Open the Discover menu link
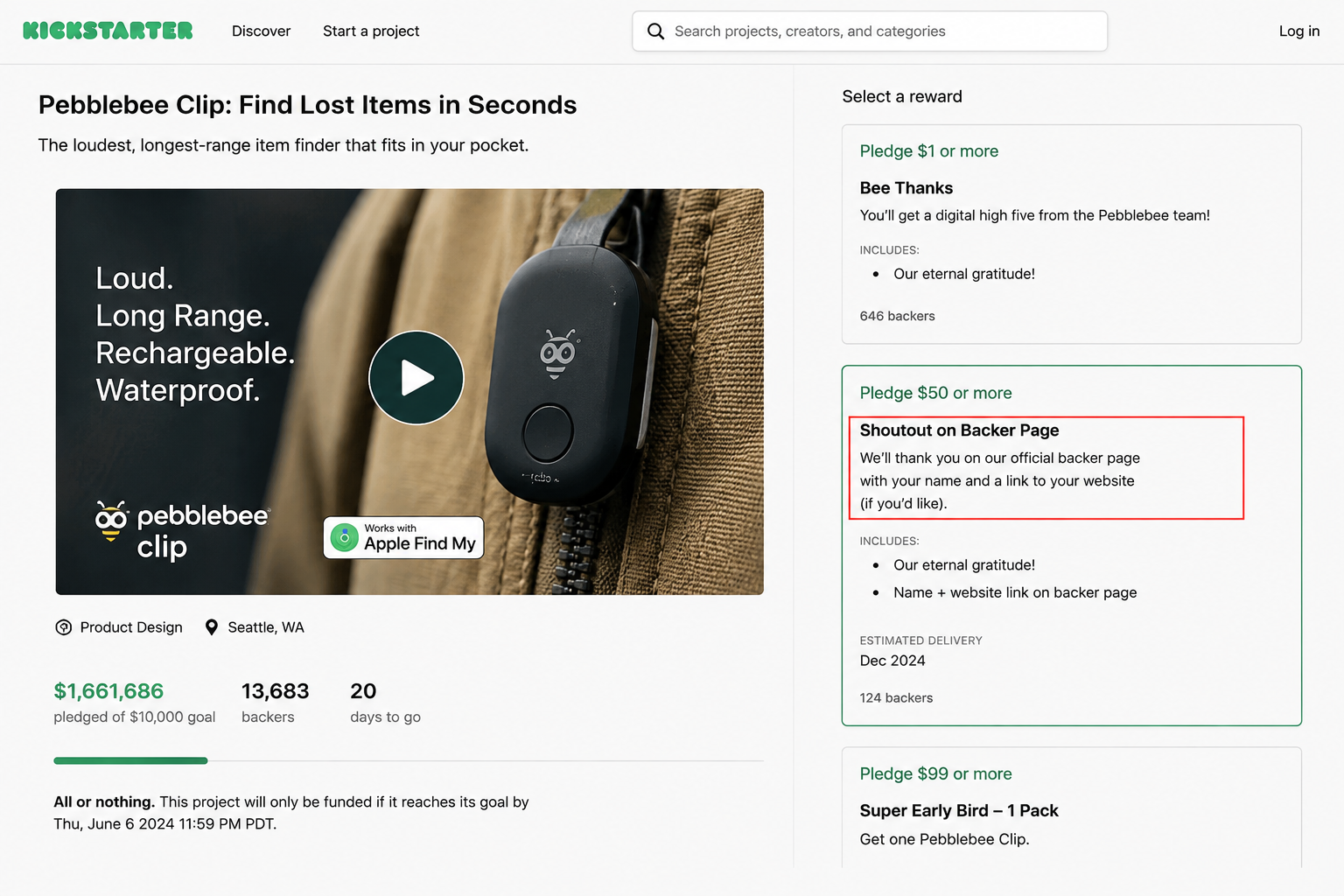The height and width of the screenshot is (896, 1344). (x=261, y=31)
